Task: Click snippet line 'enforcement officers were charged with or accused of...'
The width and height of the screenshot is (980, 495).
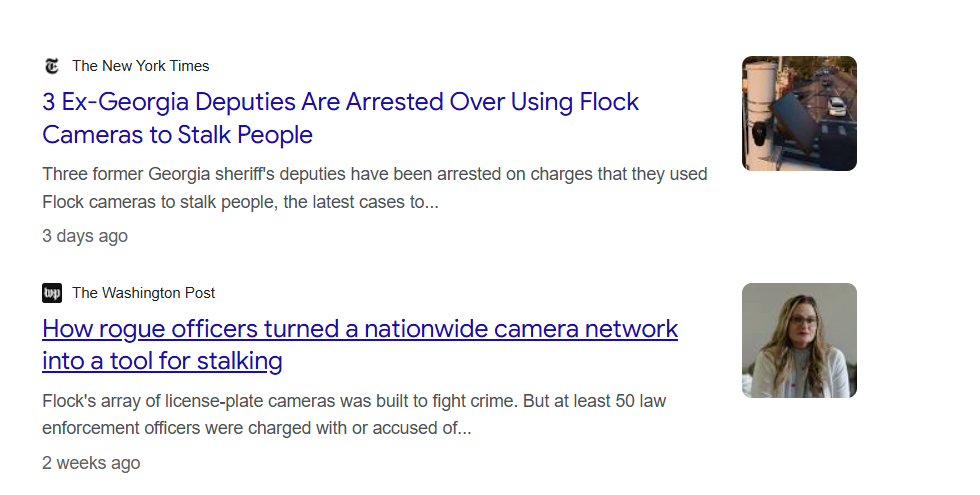Action: [257, 428]
